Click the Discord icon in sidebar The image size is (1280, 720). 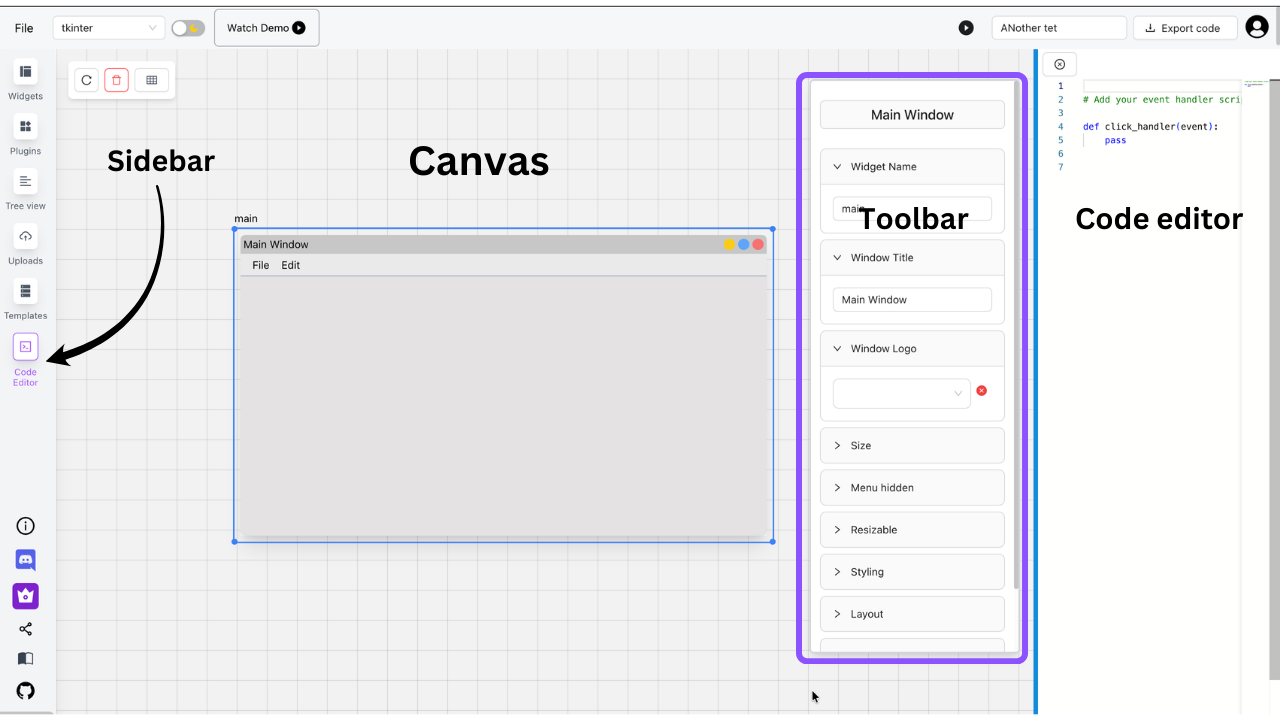tap(26, 560)
